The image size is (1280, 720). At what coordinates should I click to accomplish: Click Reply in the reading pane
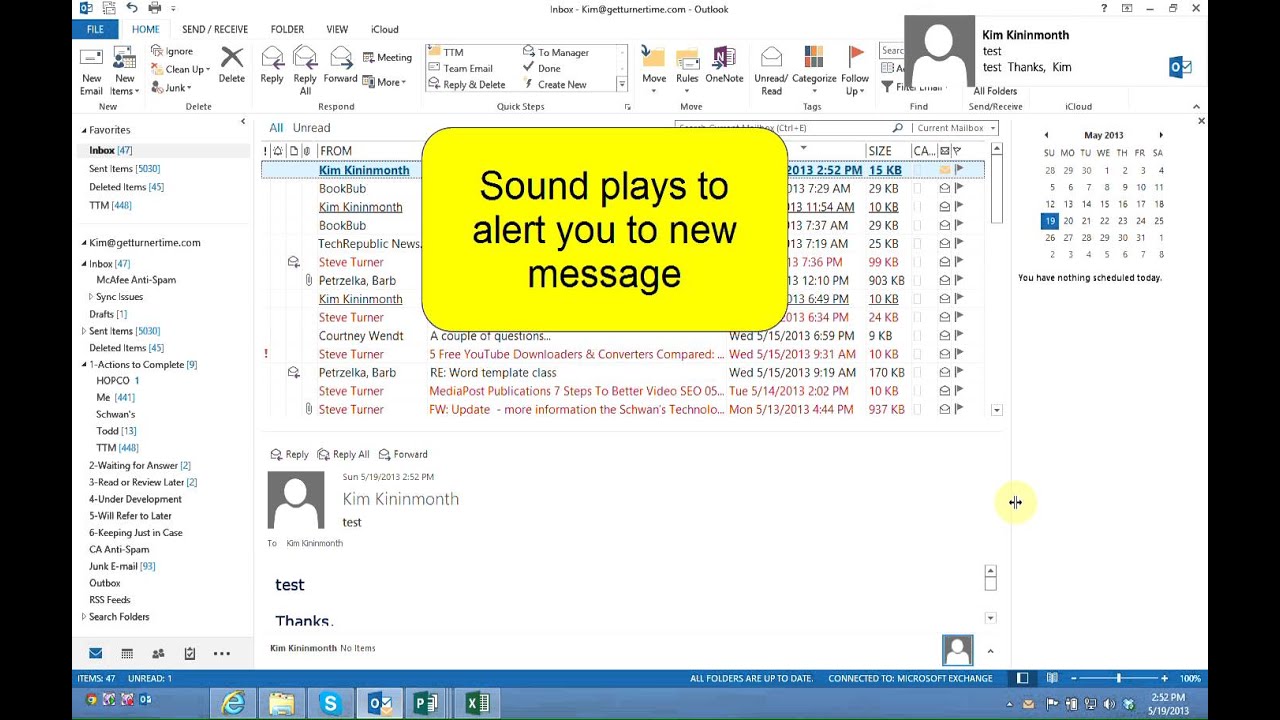tap(289, 454)
